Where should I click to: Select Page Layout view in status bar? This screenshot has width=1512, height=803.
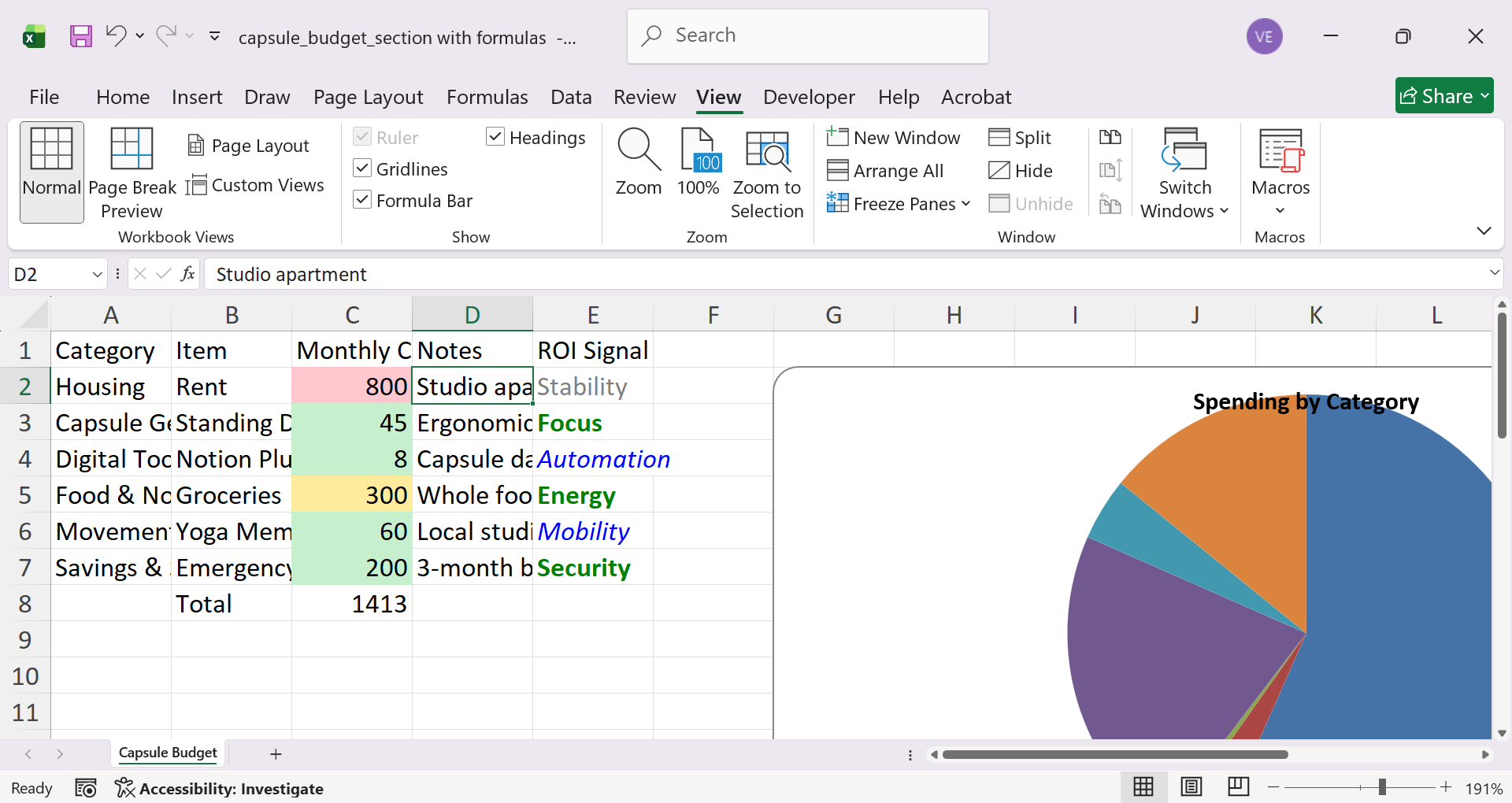click(1191, 786)
